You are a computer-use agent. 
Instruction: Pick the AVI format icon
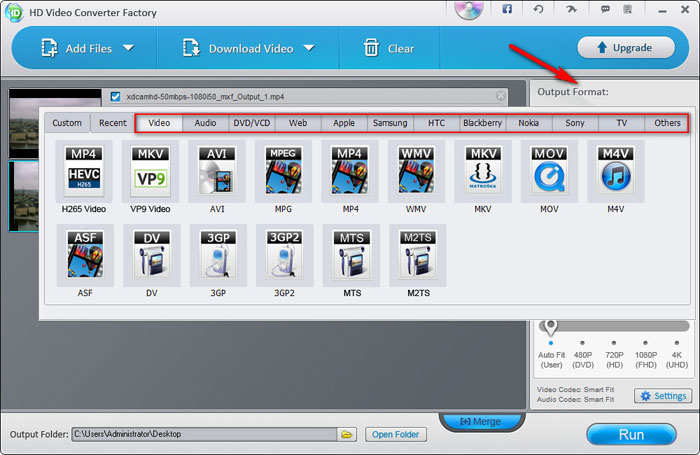[217, 171]
